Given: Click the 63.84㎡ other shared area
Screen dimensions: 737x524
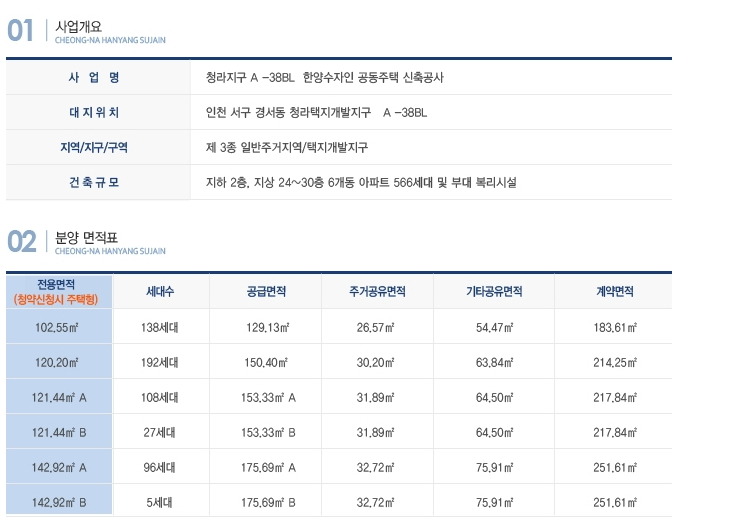Looking at the screenshot, I should (494, 362).
